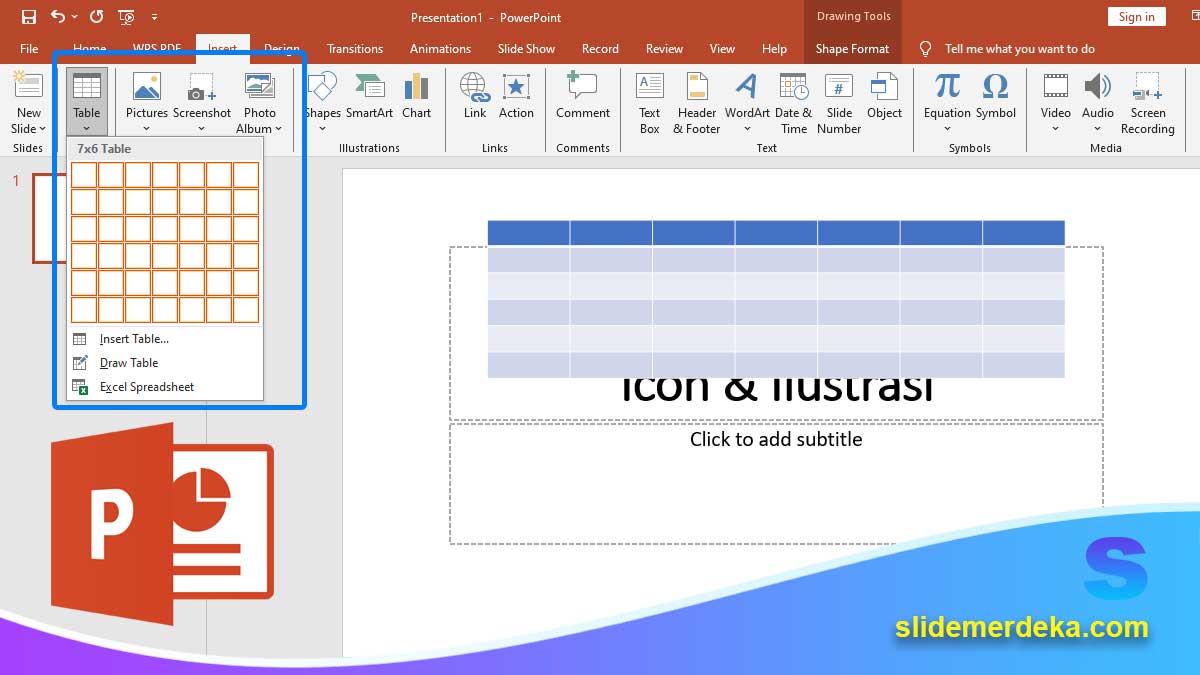Insert Date & Time
This screenshot has width=1200, height=675.
coord(794,103)
